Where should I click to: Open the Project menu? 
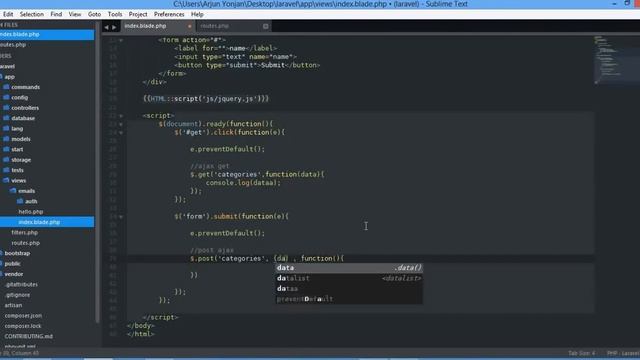pos(138,14)
